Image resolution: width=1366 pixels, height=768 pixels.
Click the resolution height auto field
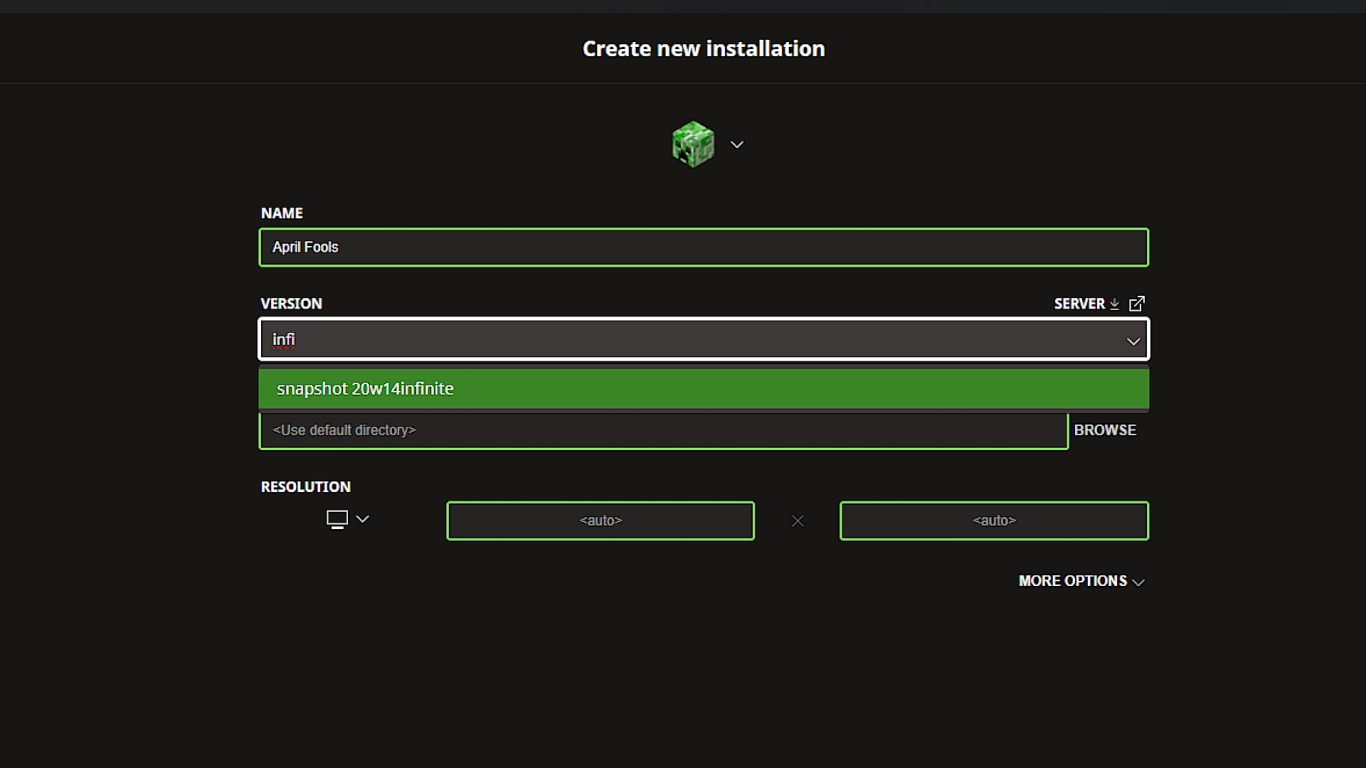coord(994,521)
